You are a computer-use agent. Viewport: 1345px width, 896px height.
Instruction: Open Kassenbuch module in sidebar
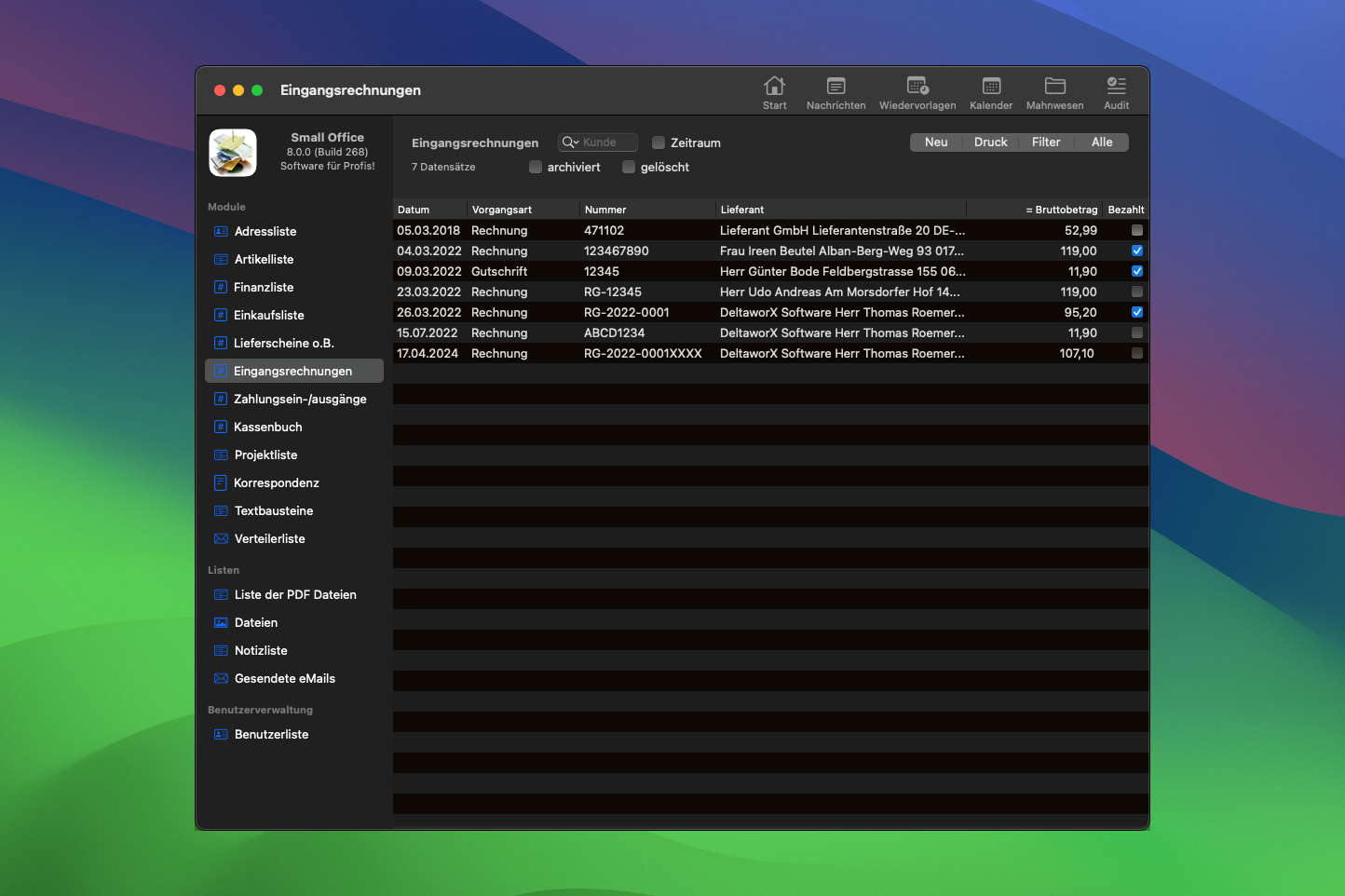(267, 427)
